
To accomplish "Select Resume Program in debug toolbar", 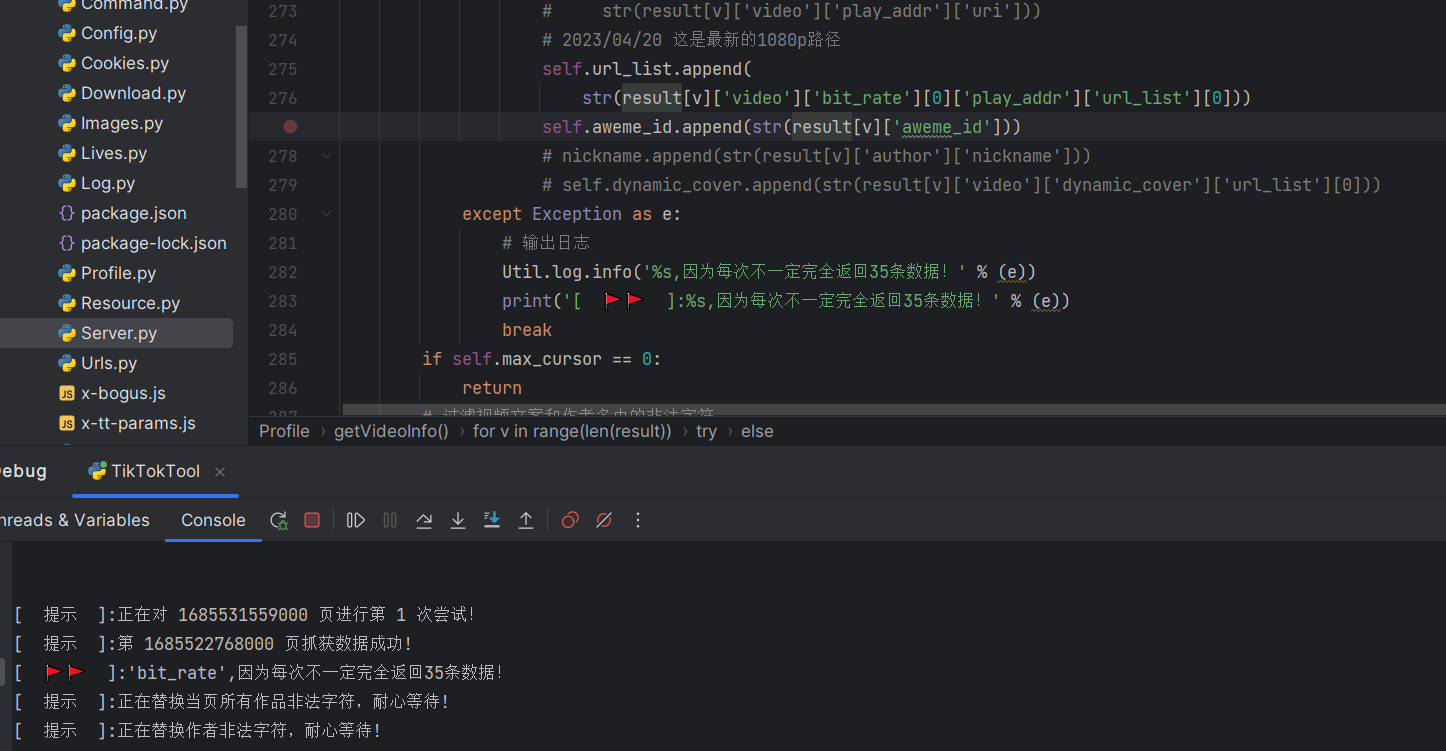I will [x=355, y=520].
